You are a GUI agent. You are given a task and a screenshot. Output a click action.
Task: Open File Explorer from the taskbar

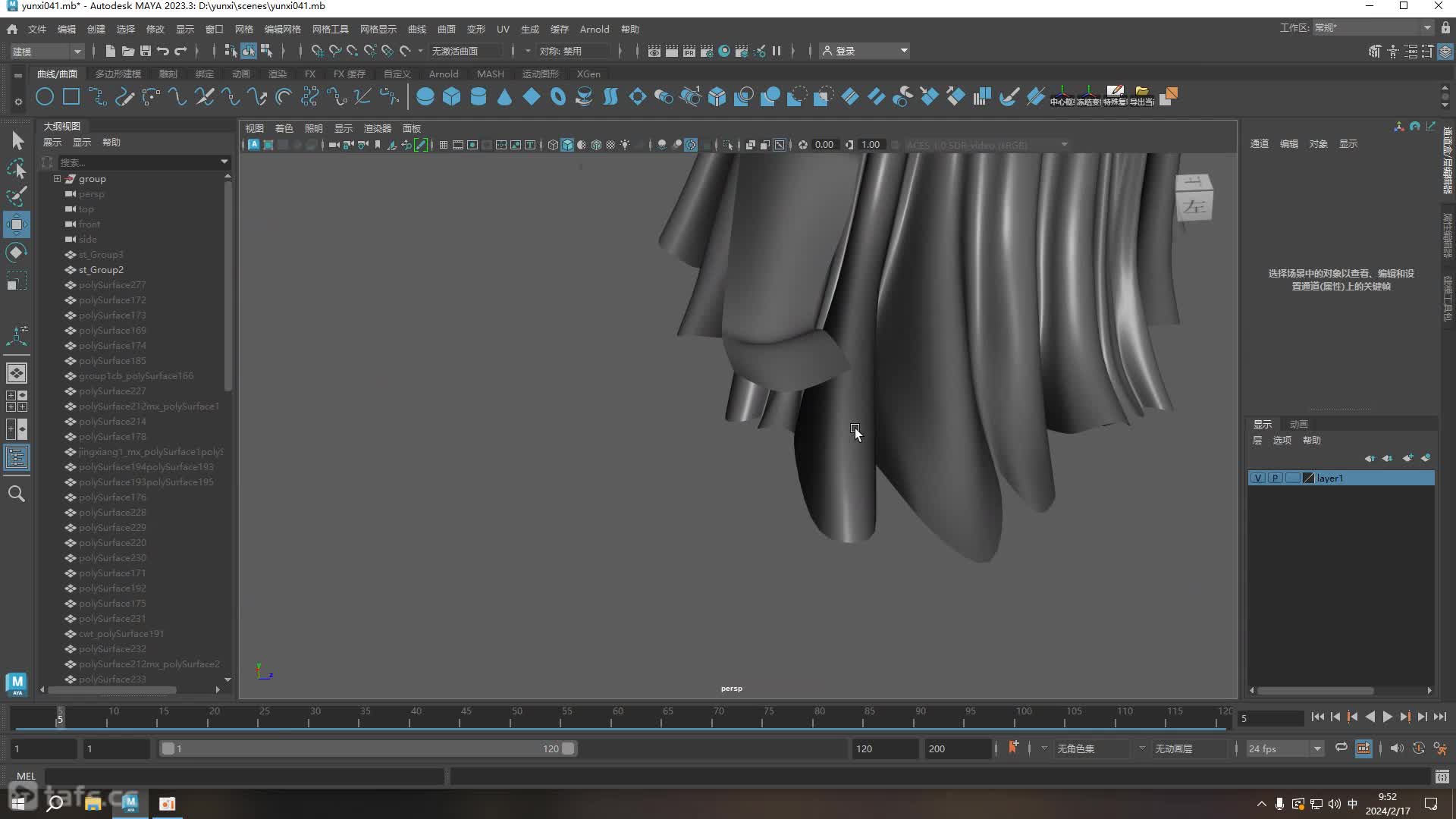pyautogui.click(x=93, y=803)
